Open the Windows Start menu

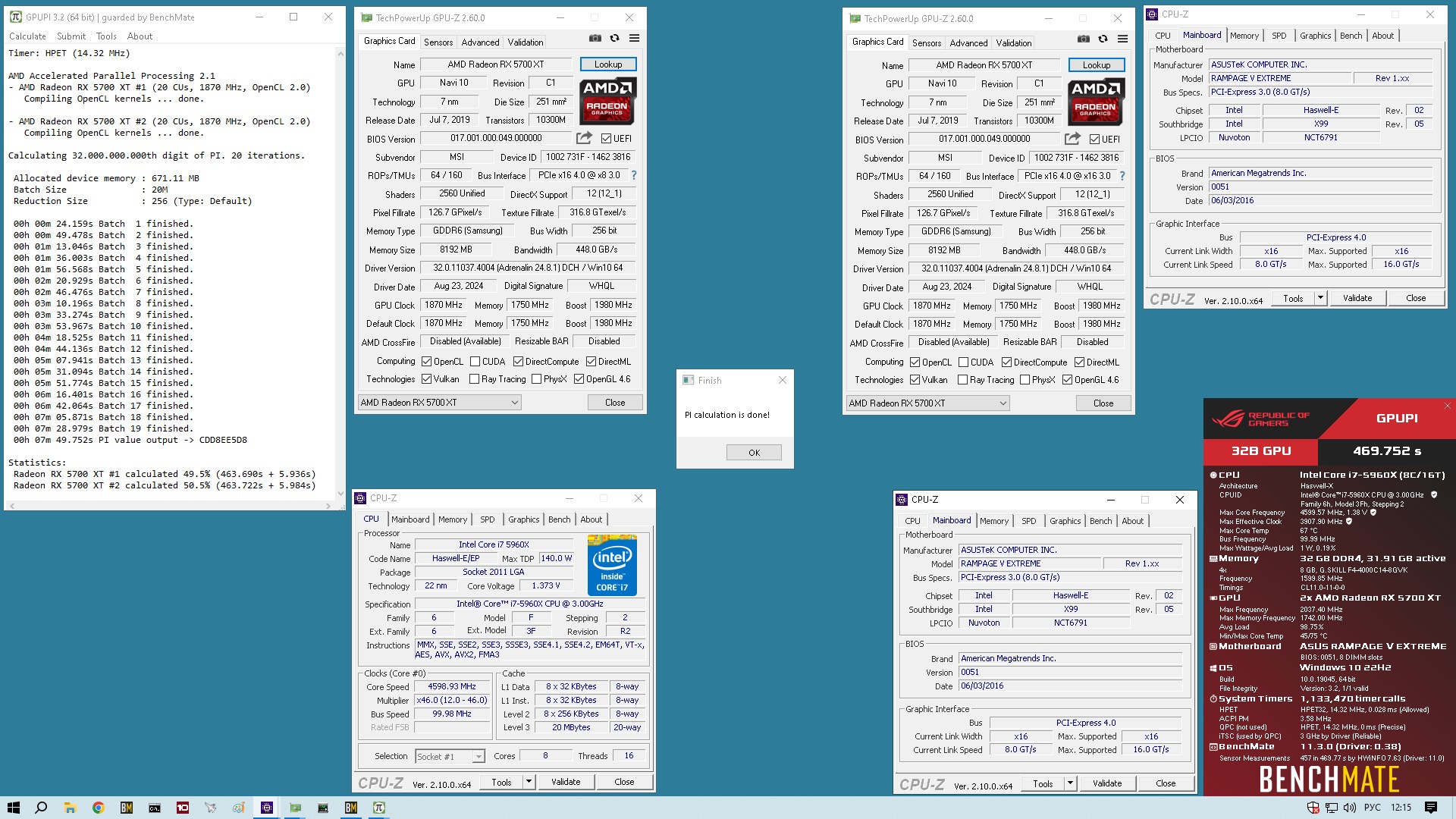14,808
